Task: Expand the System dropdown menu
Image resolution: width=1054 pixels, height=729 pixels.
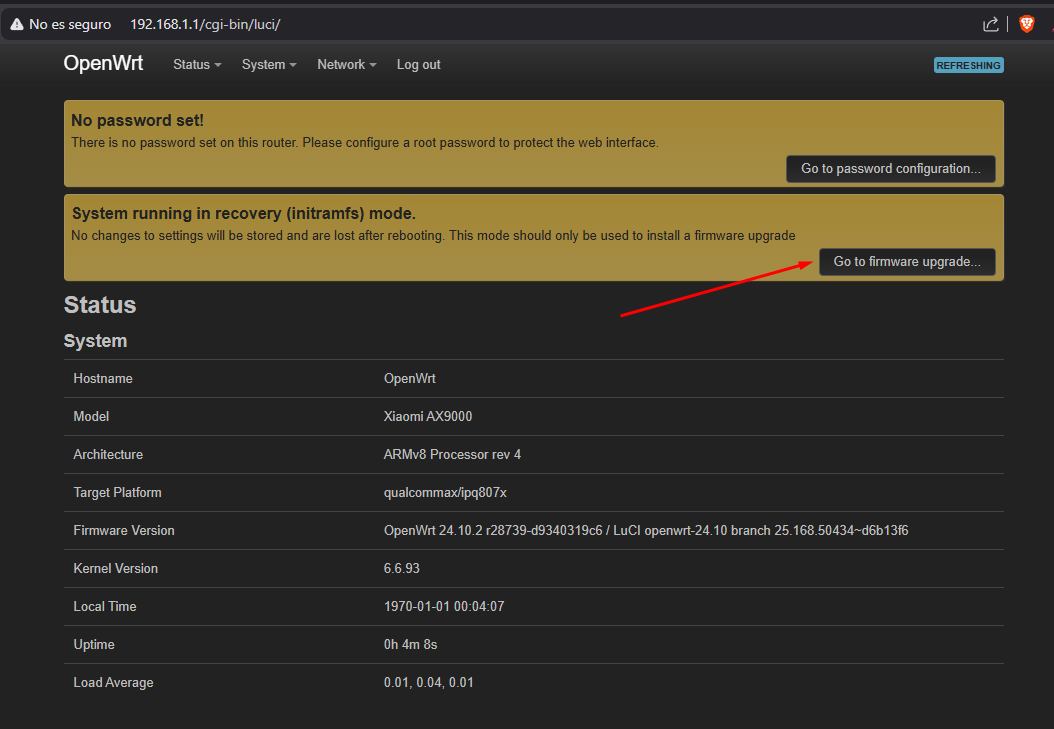Action: (269, 64)
